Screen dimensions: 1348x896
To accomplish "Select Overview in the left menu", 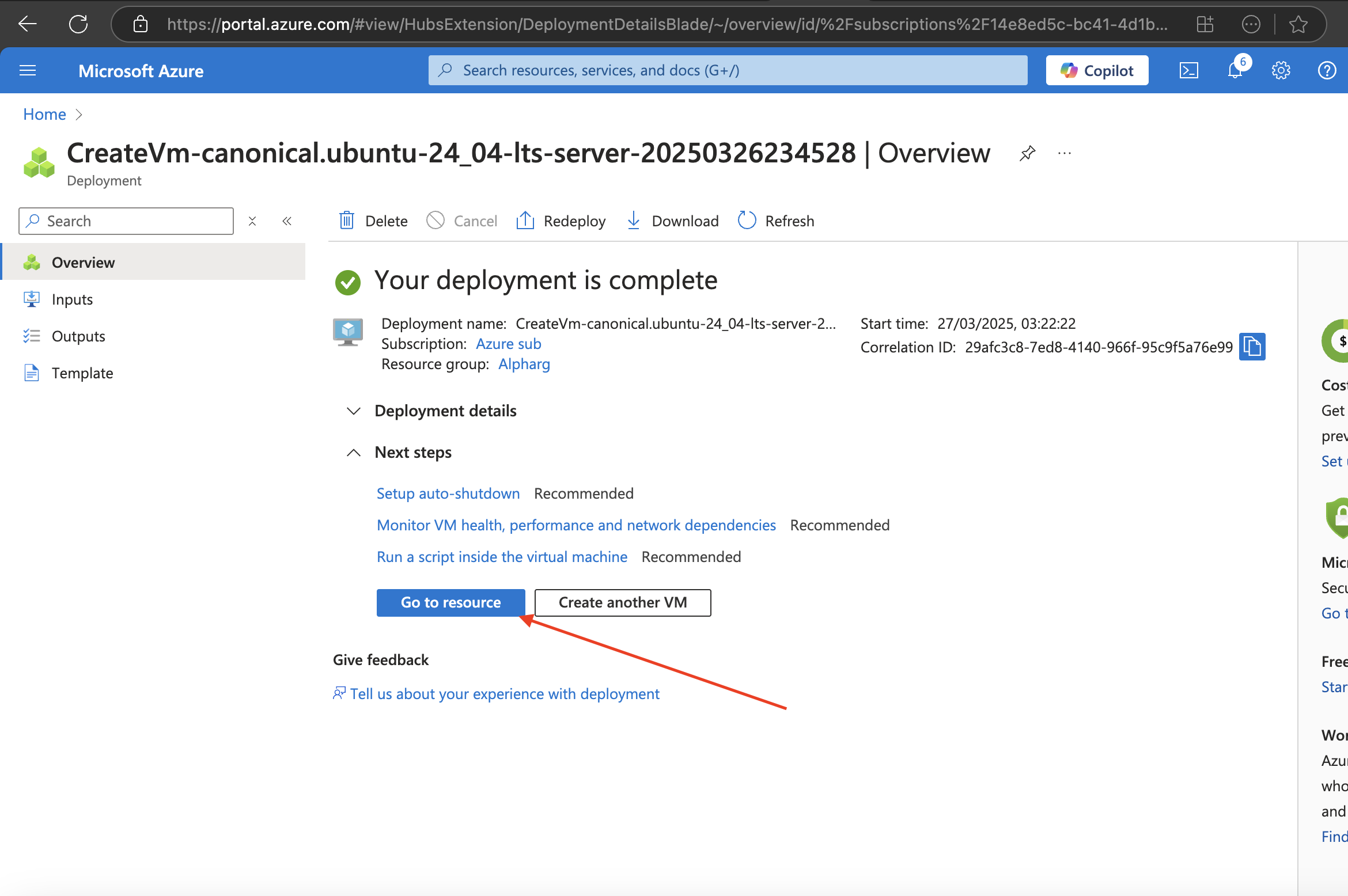I will pos(154,262).
